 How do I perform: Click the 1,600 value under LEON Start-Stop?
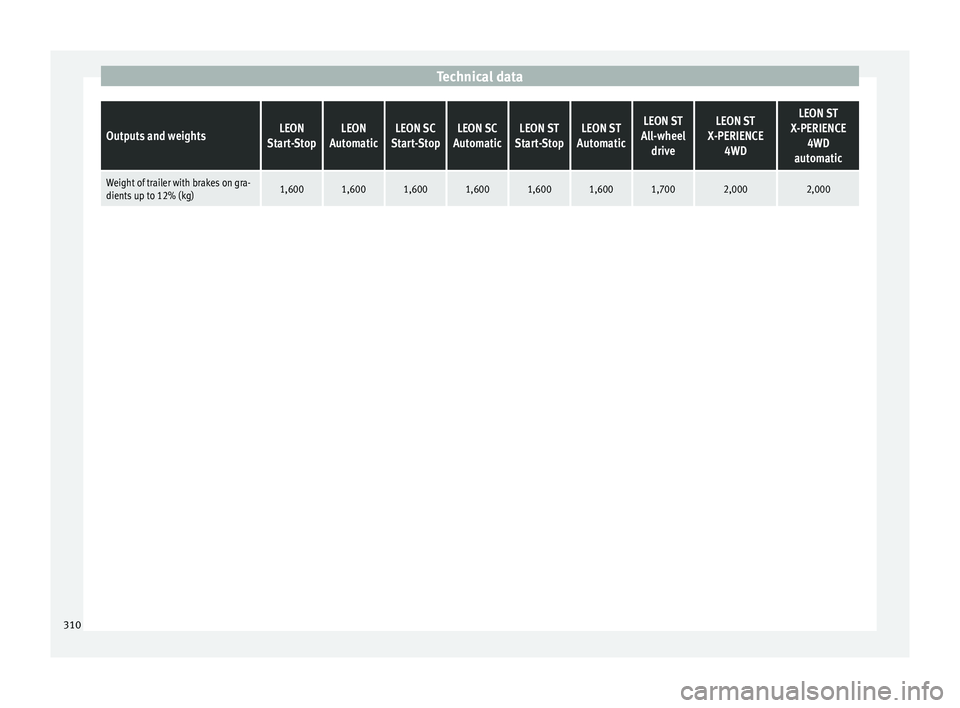pyautogui.click(x=291, y=189)
